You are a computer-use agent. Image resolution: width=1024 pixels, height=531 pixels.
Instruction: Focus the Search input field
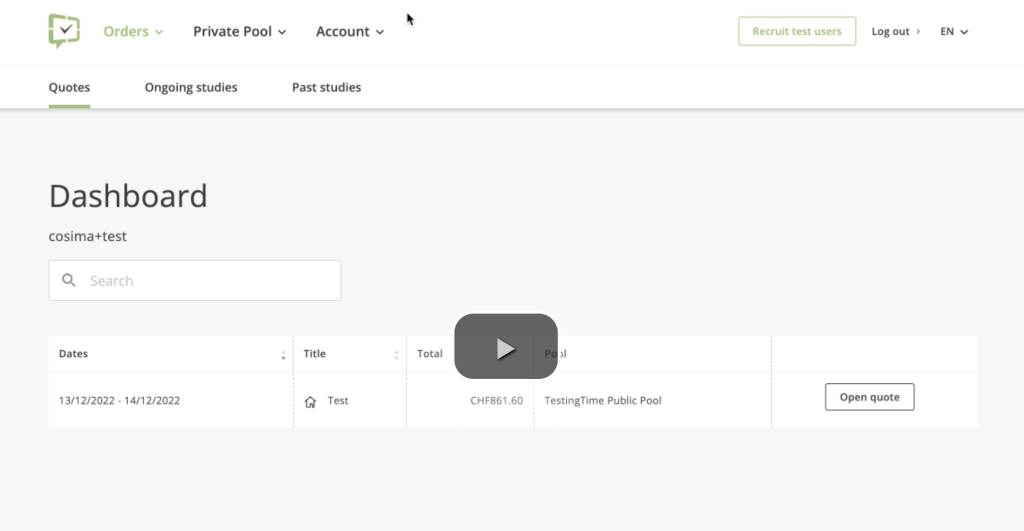coord(195,280)
